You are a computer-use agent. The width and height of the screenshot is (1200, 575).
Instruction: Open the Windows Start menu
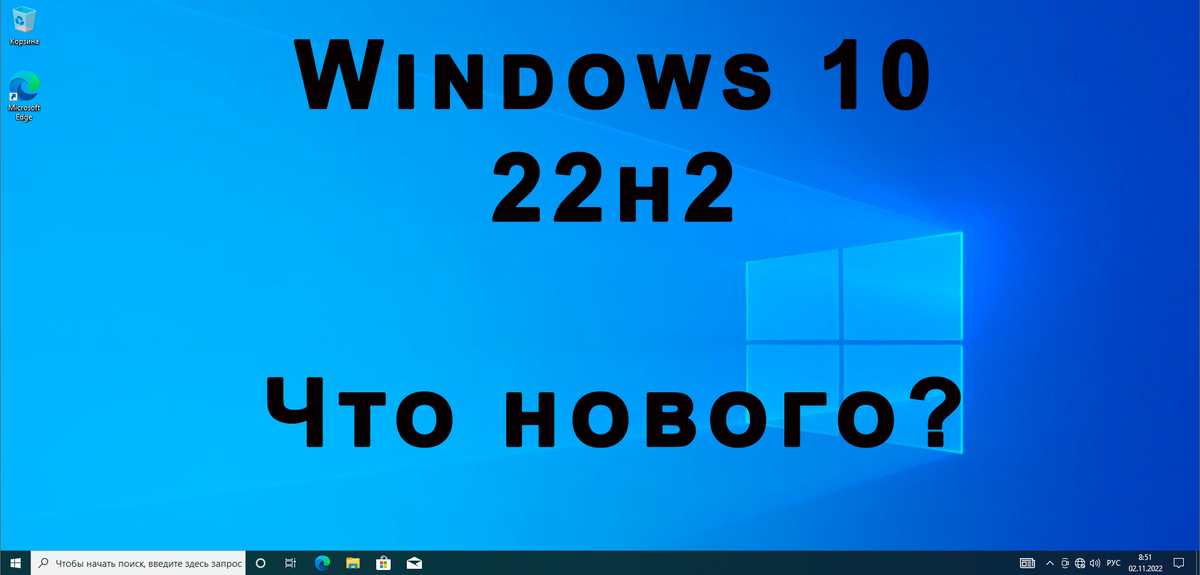pos(15,563)
